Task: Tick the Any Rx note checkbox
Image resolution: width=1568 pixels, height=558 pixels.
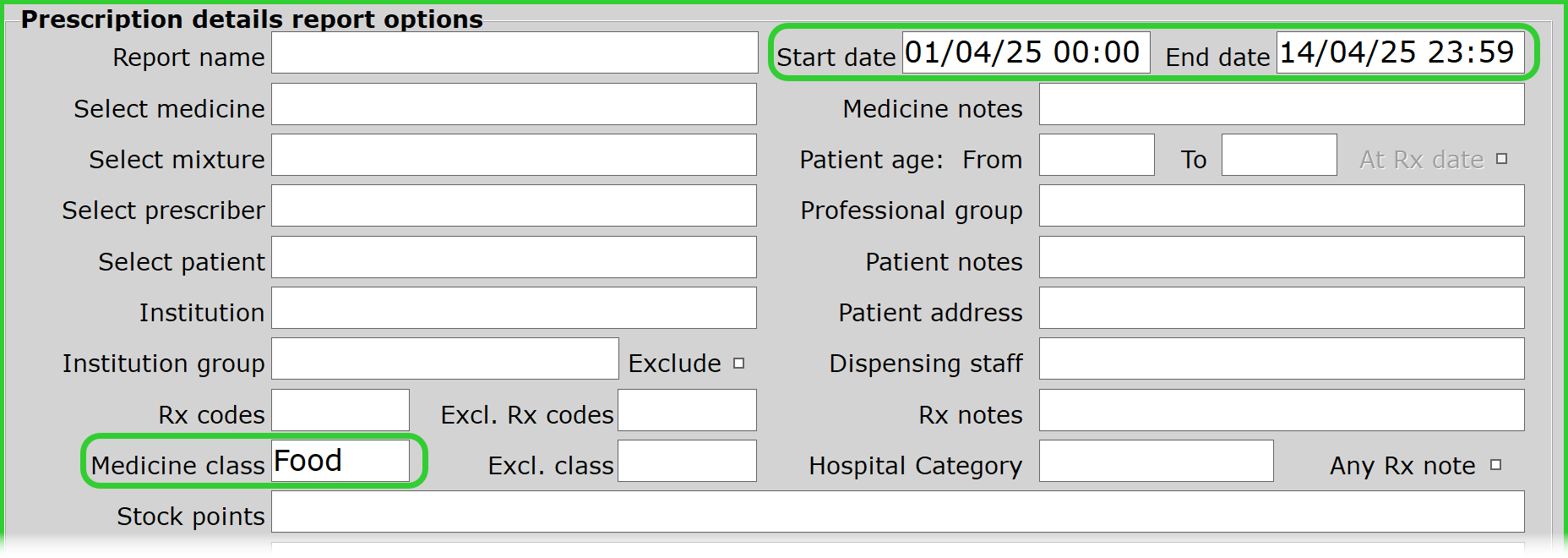Action: point(1495,465)
